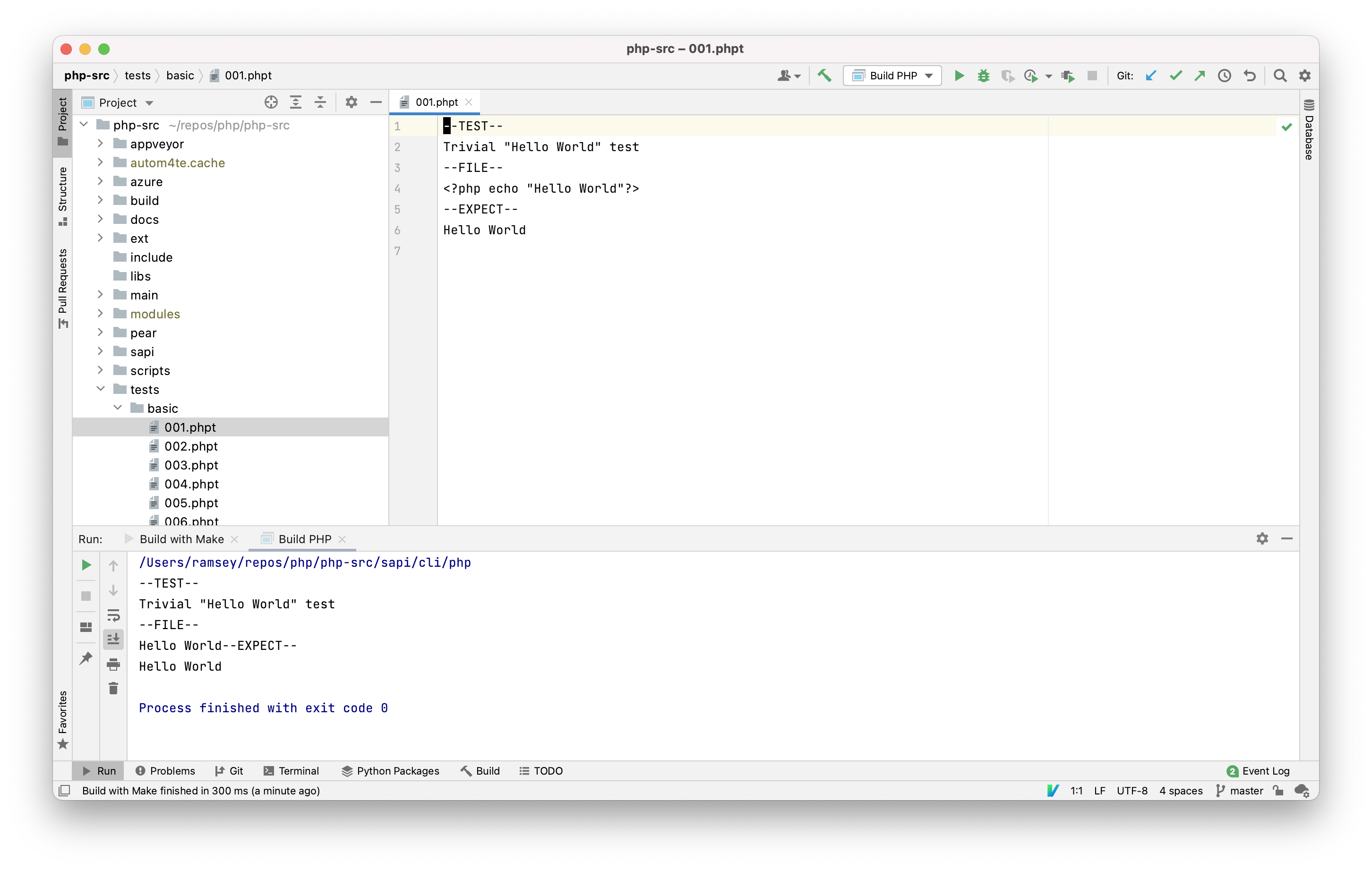Click the php binary path link in console
Image resolution: width=1372 pixels, height=870 pixels.
click(x=305, y=563)
